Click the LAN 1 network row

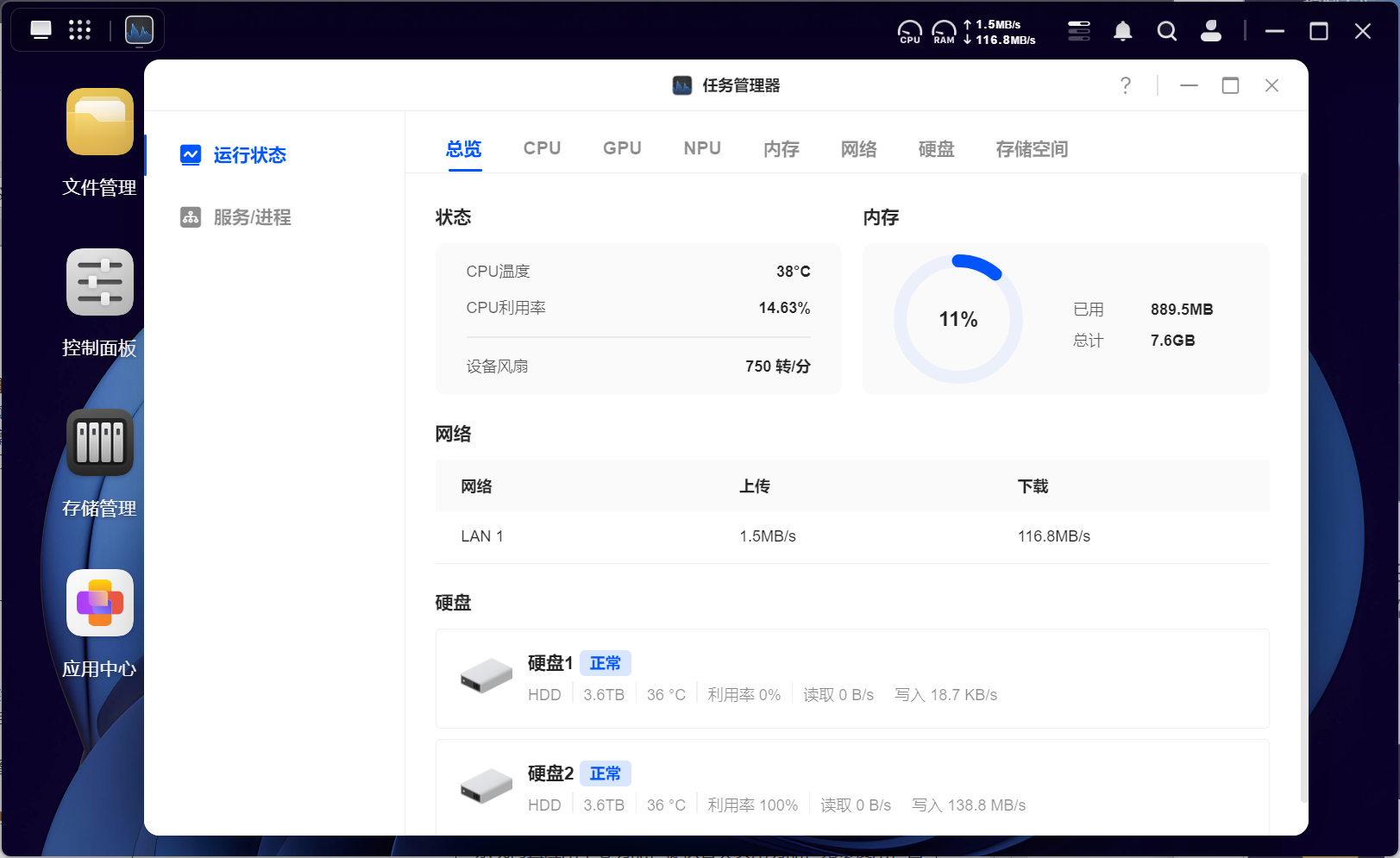[852, 536]
